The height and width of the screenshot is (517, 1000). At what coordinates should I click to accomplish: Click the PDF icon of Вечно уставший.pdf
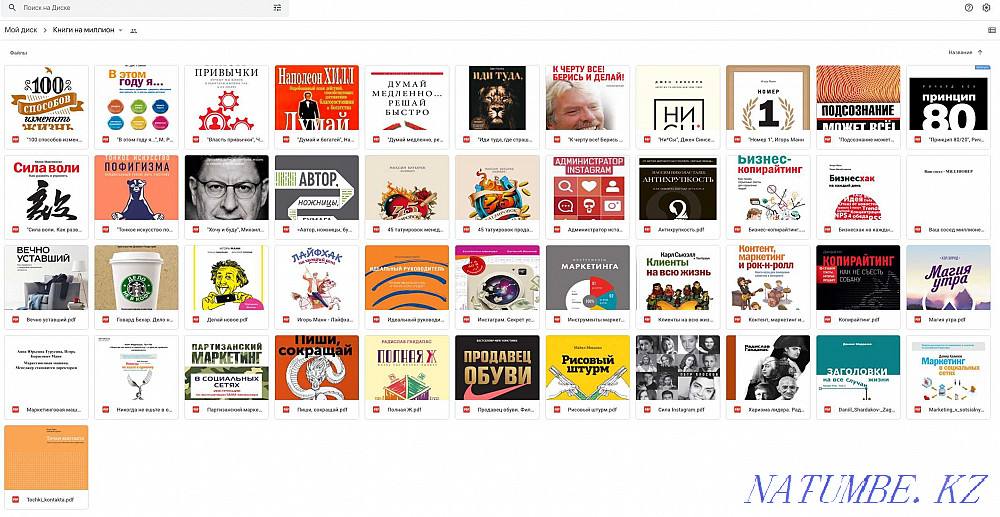pyautogui.click(x=15, y=319)
